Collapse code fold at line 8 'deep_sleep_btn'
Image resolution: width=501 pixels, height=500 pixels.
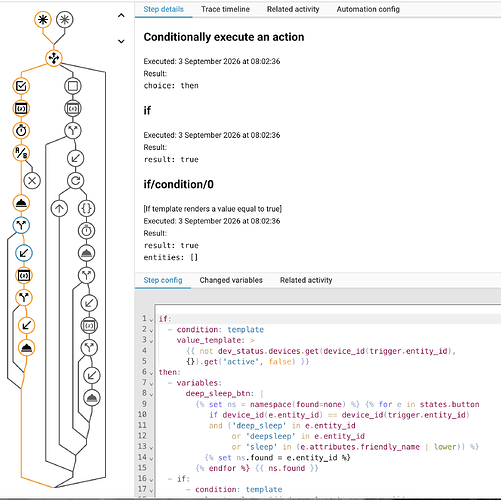pyautogui.click(x=151, y=394)
